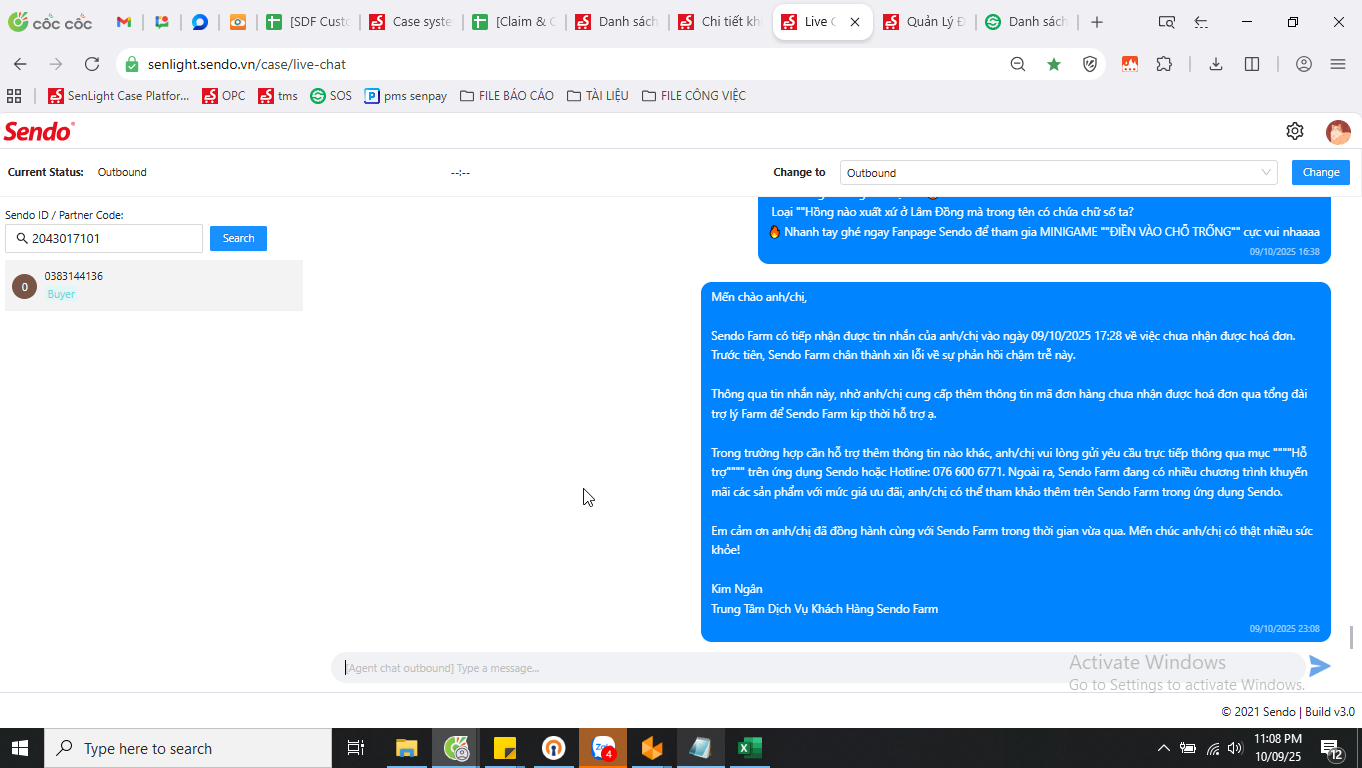Open the Change to status dropdown
This screenshot has width=1362, height=768.
[x=1058, y=172]
